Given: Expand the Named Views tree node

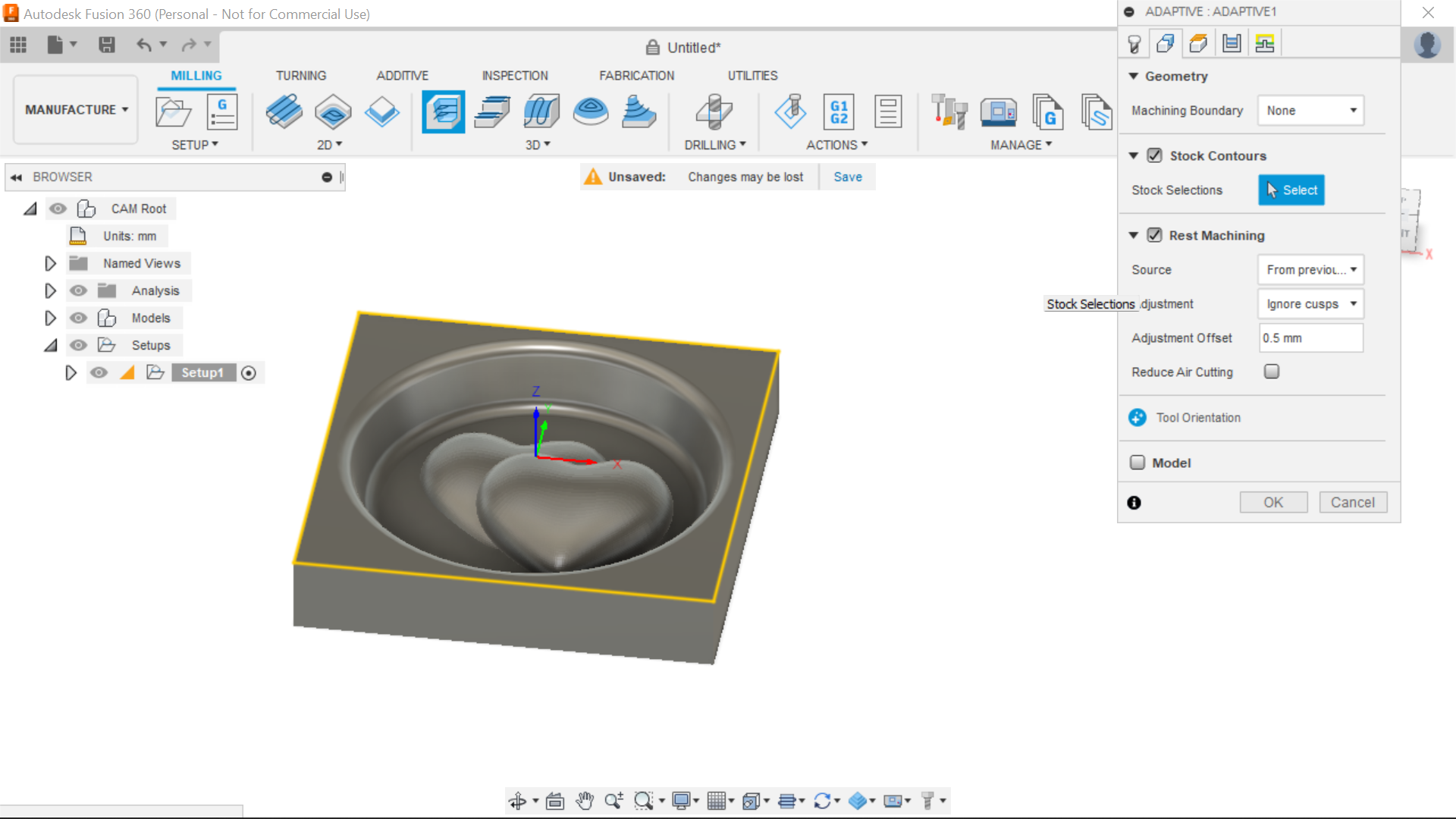Looking at the screenshot, I should point(50,263).
